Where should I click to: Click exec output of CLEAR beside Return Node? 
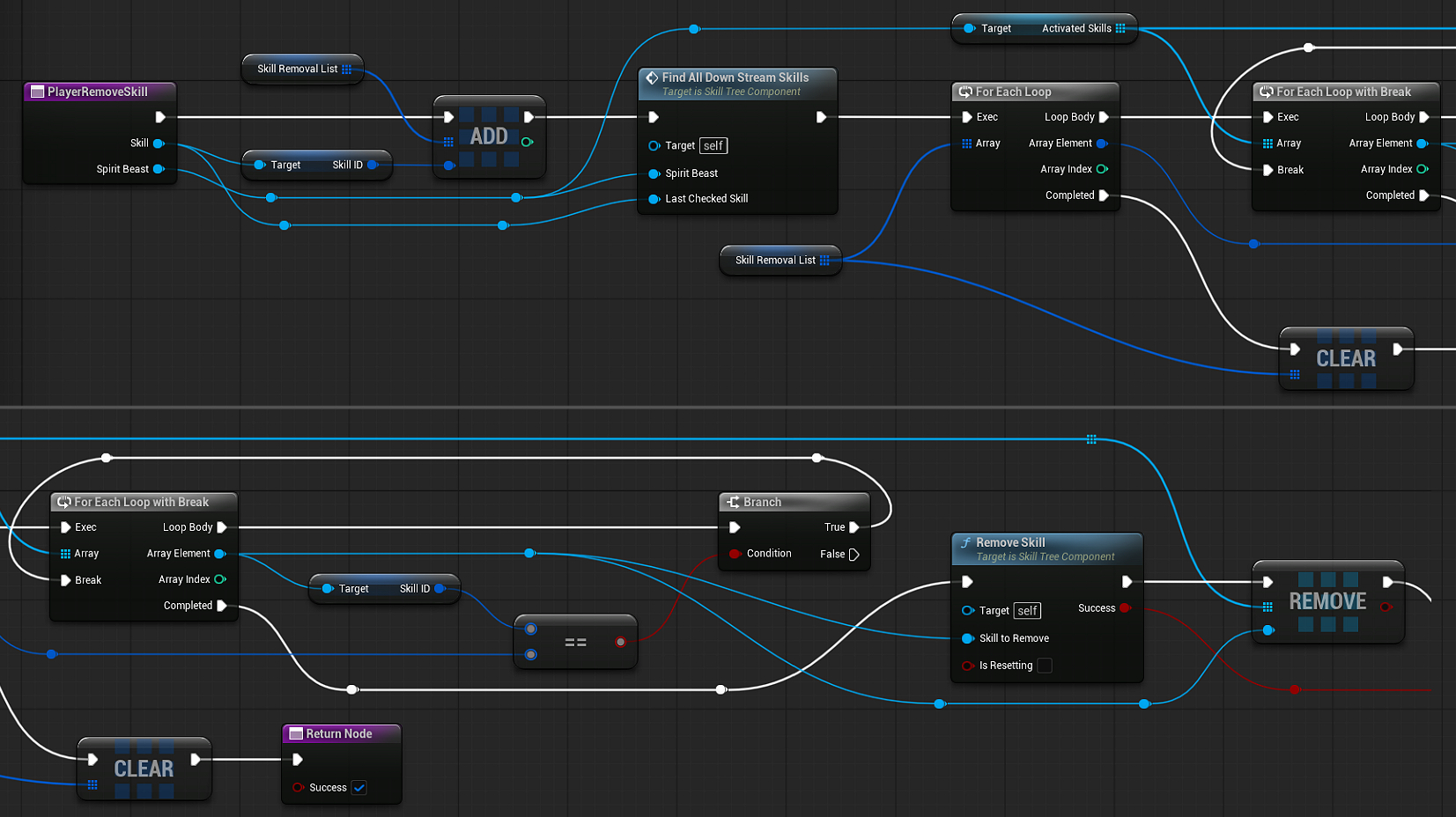coord(196,760)
